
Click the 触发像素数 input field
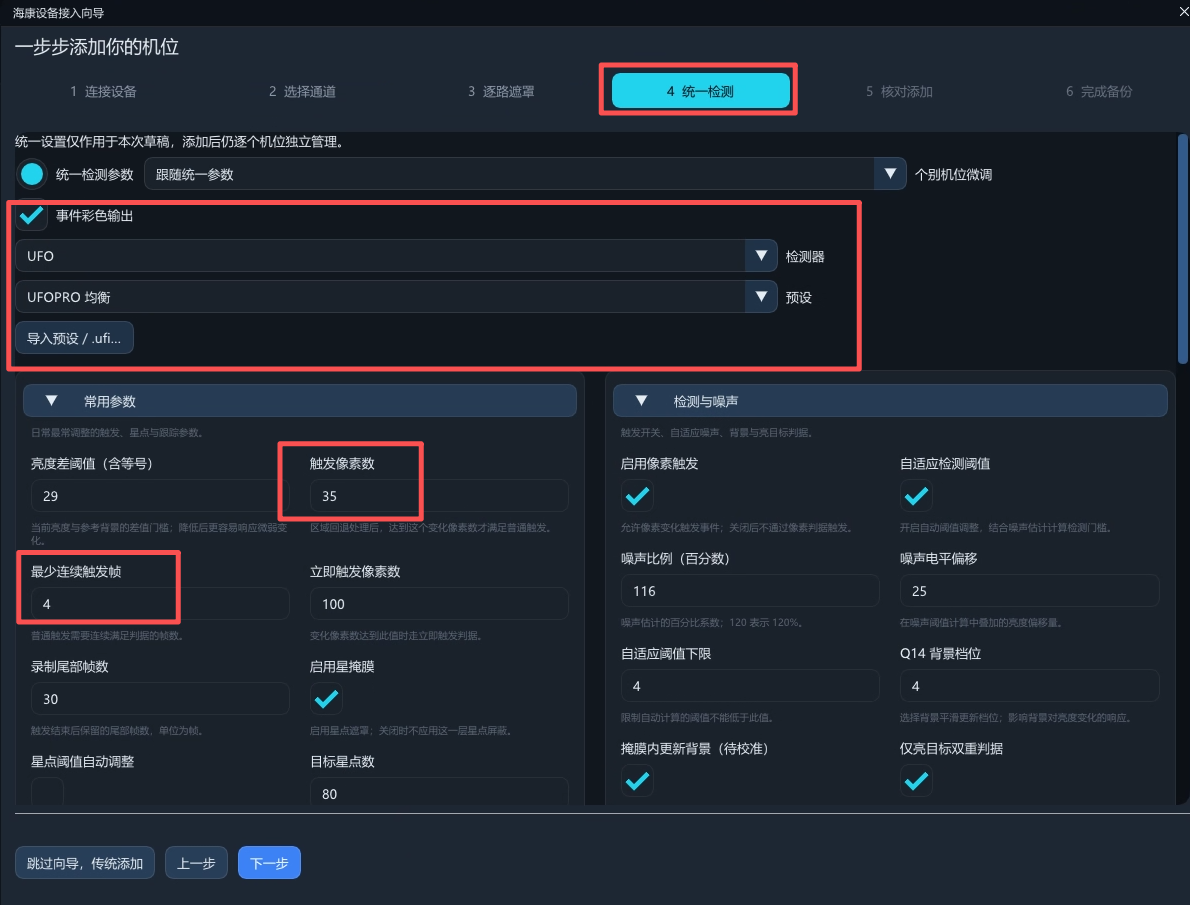tap(439, 496)
